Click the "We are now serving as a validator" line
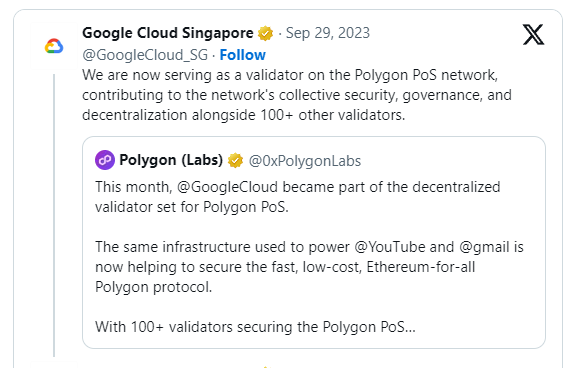 290,75
